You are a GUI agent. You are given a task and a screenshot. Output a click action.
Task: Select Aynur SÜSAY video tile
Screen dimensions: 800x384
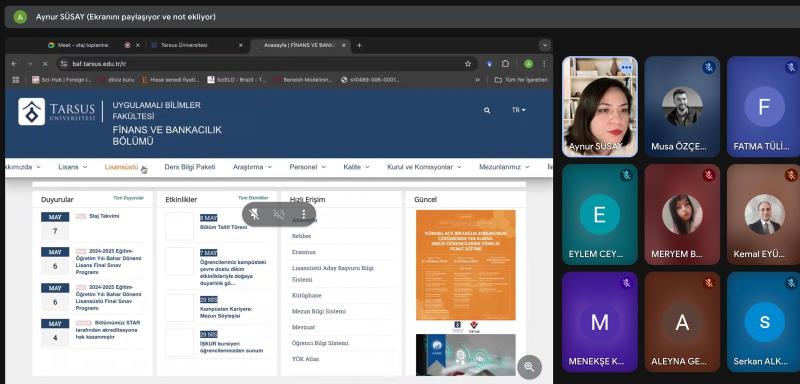point(599,107)
